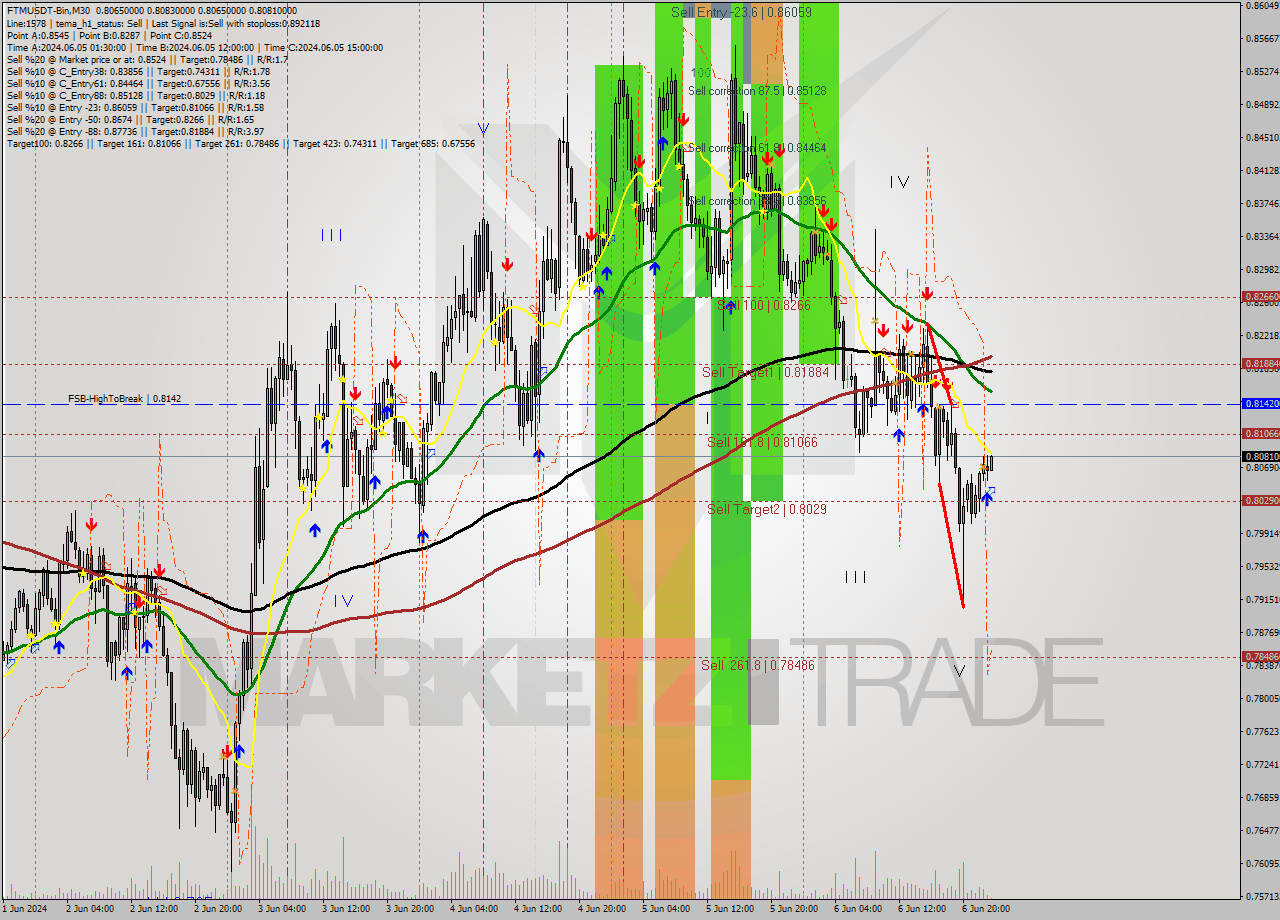Click the 'Sell 161.8 | 0.81066' chart label

[762, 442]
